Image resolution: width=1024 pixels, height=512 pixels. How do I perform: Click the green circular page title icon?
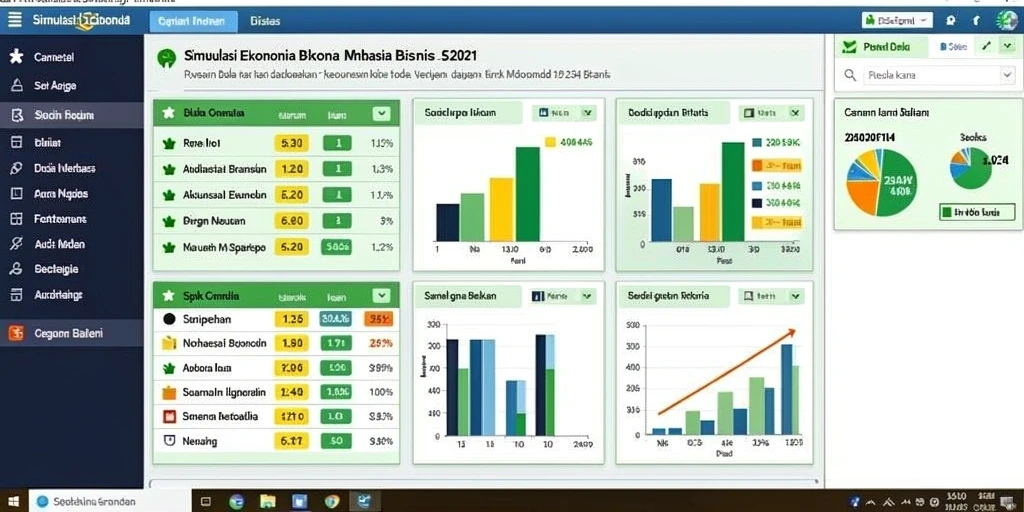coord(167,58)
